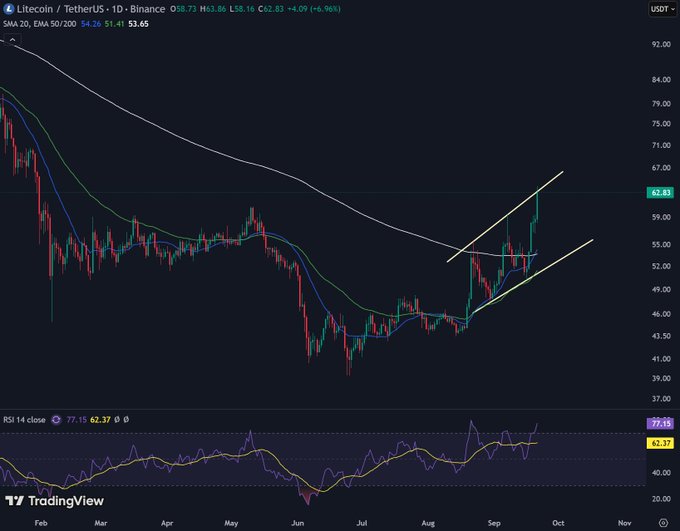This screenshot has height=531, width=680.
Task: Click the 40.00 RSI axis label
Action: 661,472
